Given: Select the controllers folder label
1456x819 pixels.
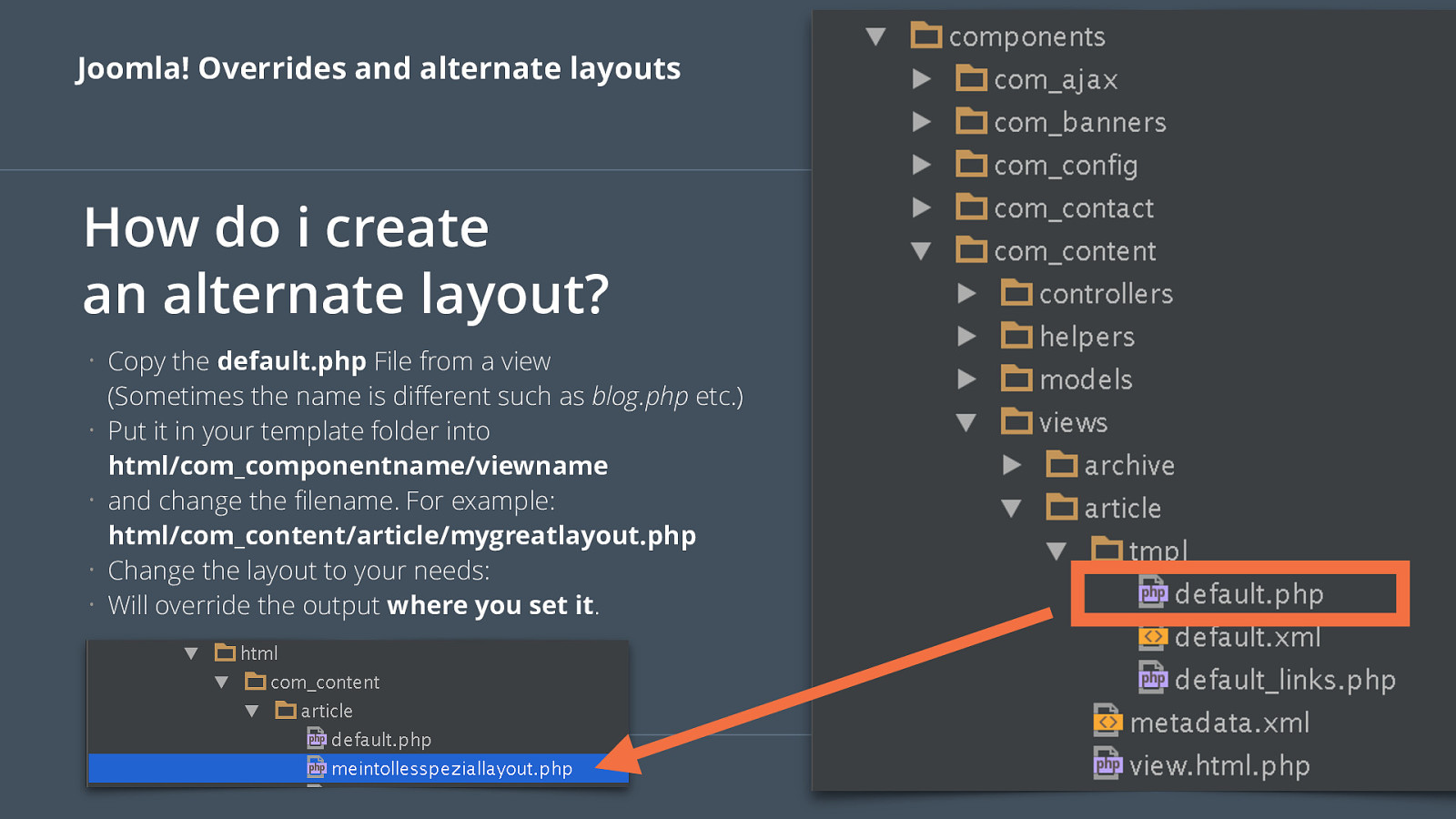Looking at the screenshot, I should click(x=1106, y=294).
